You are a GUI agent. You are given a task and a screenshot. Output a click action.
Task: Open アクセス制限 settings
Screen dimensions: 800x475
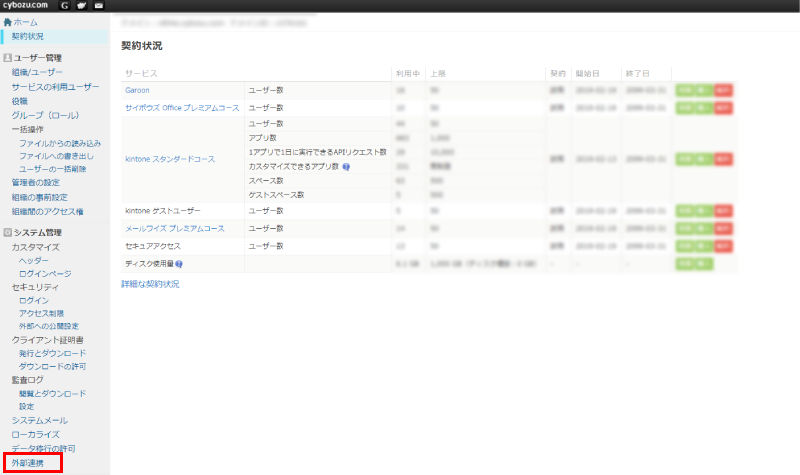pyautogui.click(x=41, y=313)
